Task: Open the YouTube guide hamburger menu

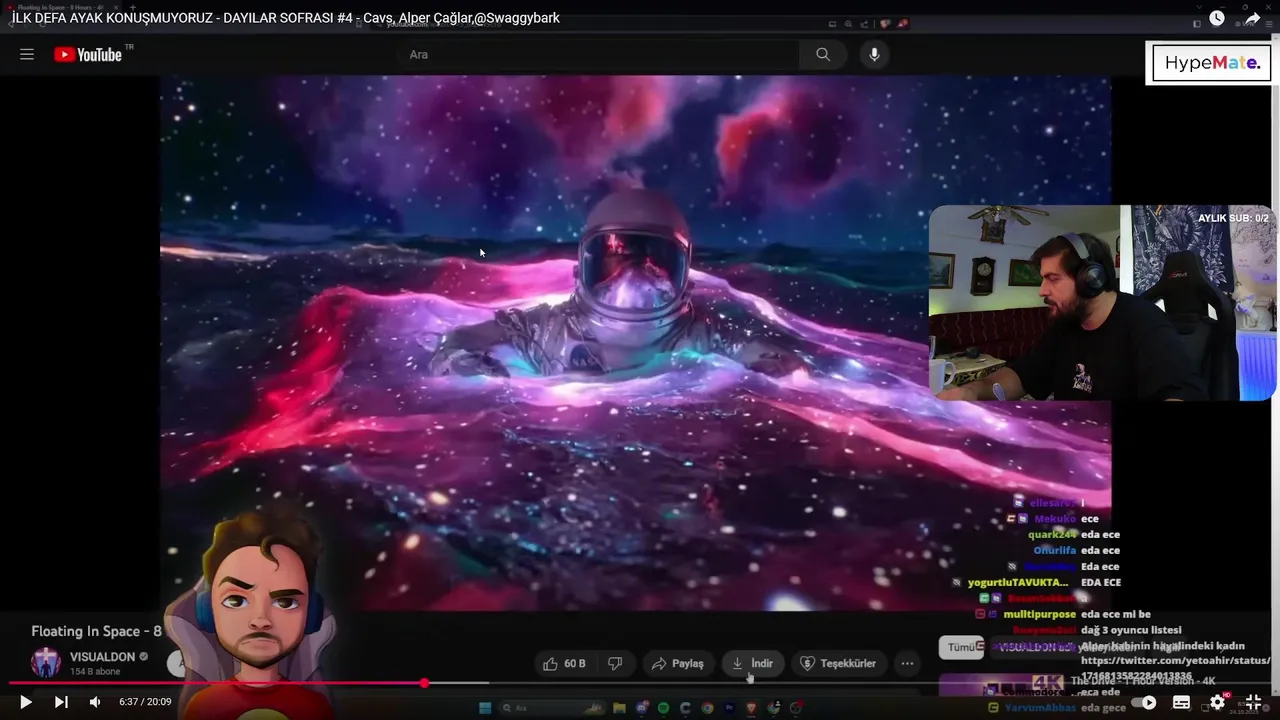Action: click(27, 54)
